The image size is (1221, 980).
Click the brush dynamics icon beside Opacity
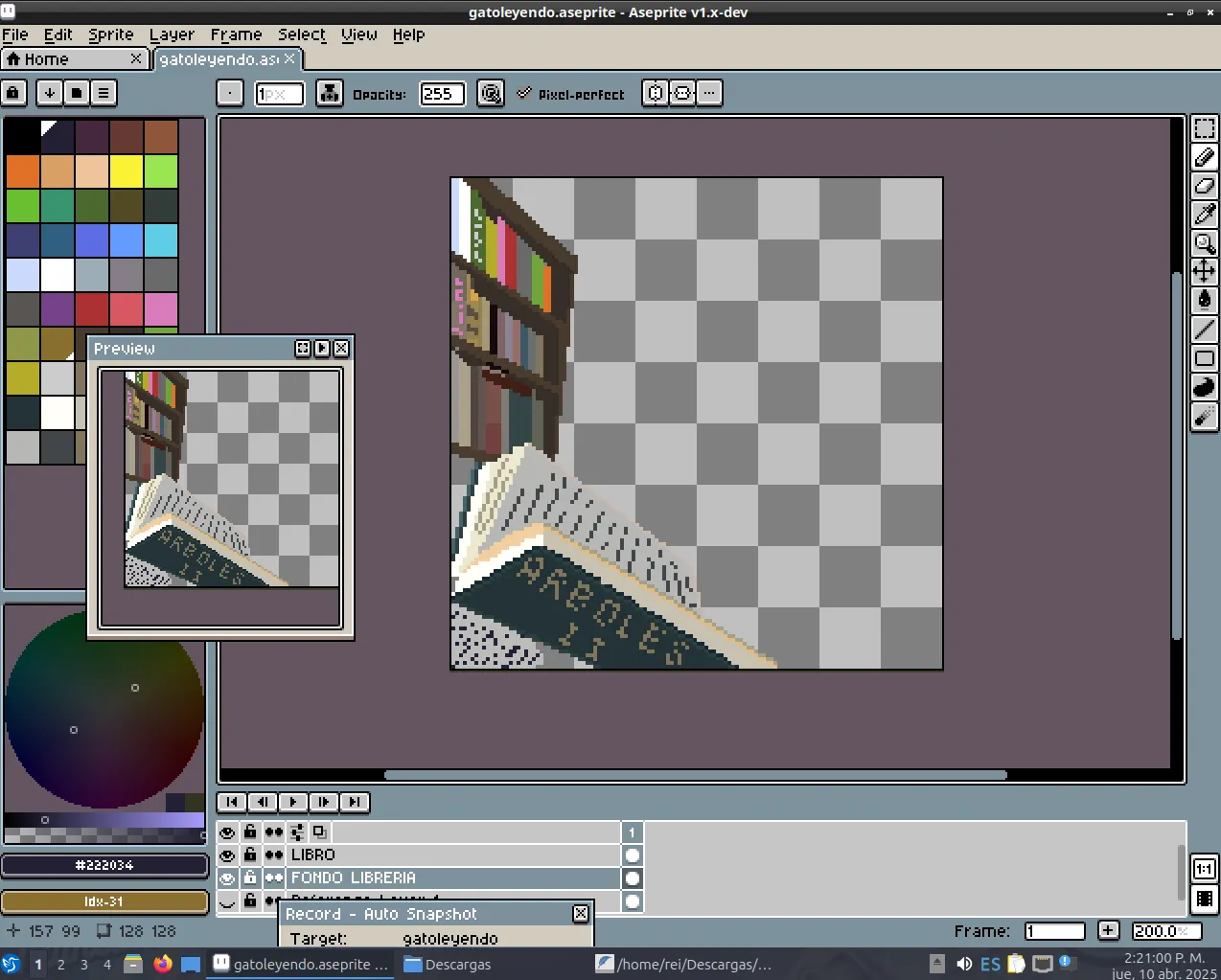[491, 94]
